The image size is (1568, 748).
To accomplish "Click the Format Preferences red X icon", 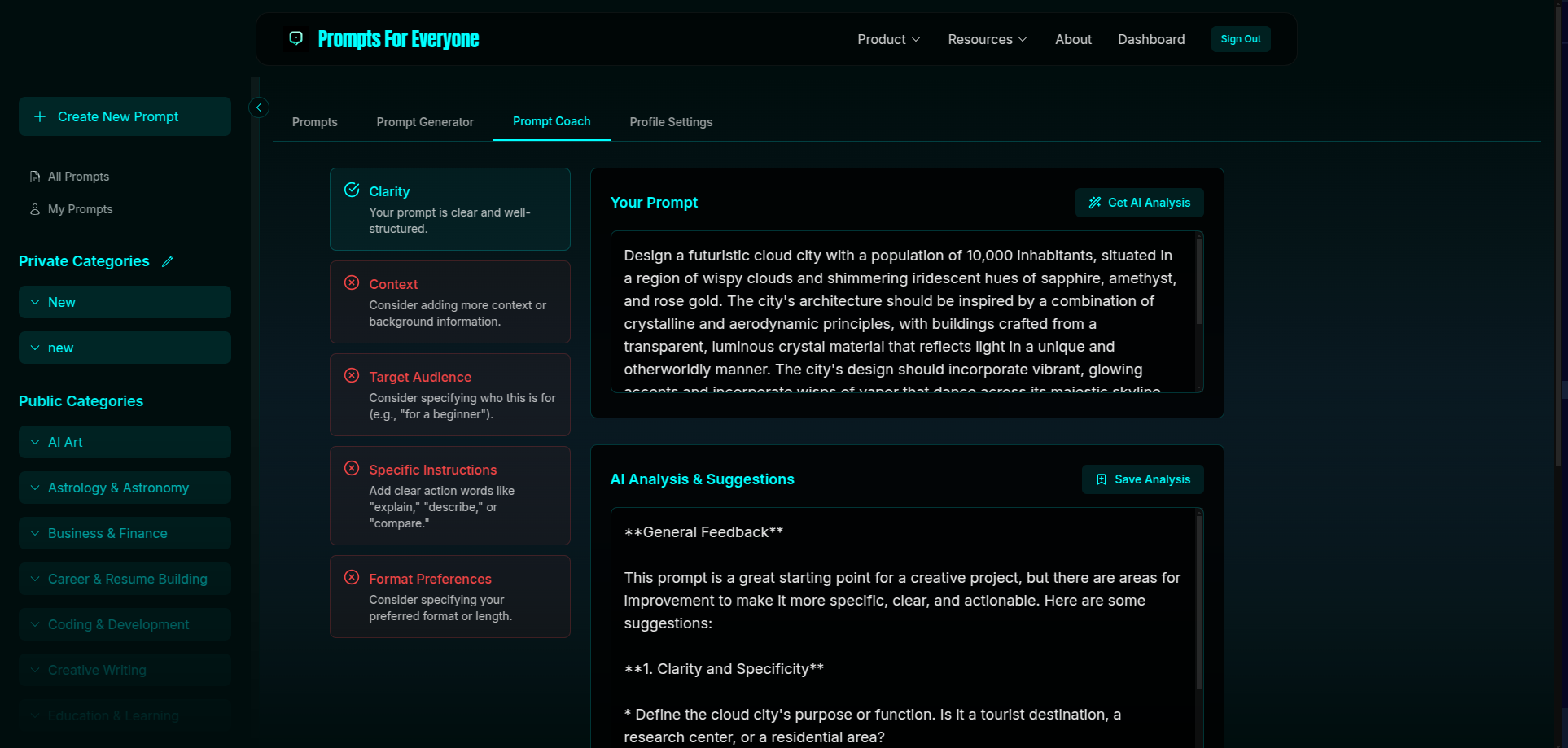I will coord(352,577).
